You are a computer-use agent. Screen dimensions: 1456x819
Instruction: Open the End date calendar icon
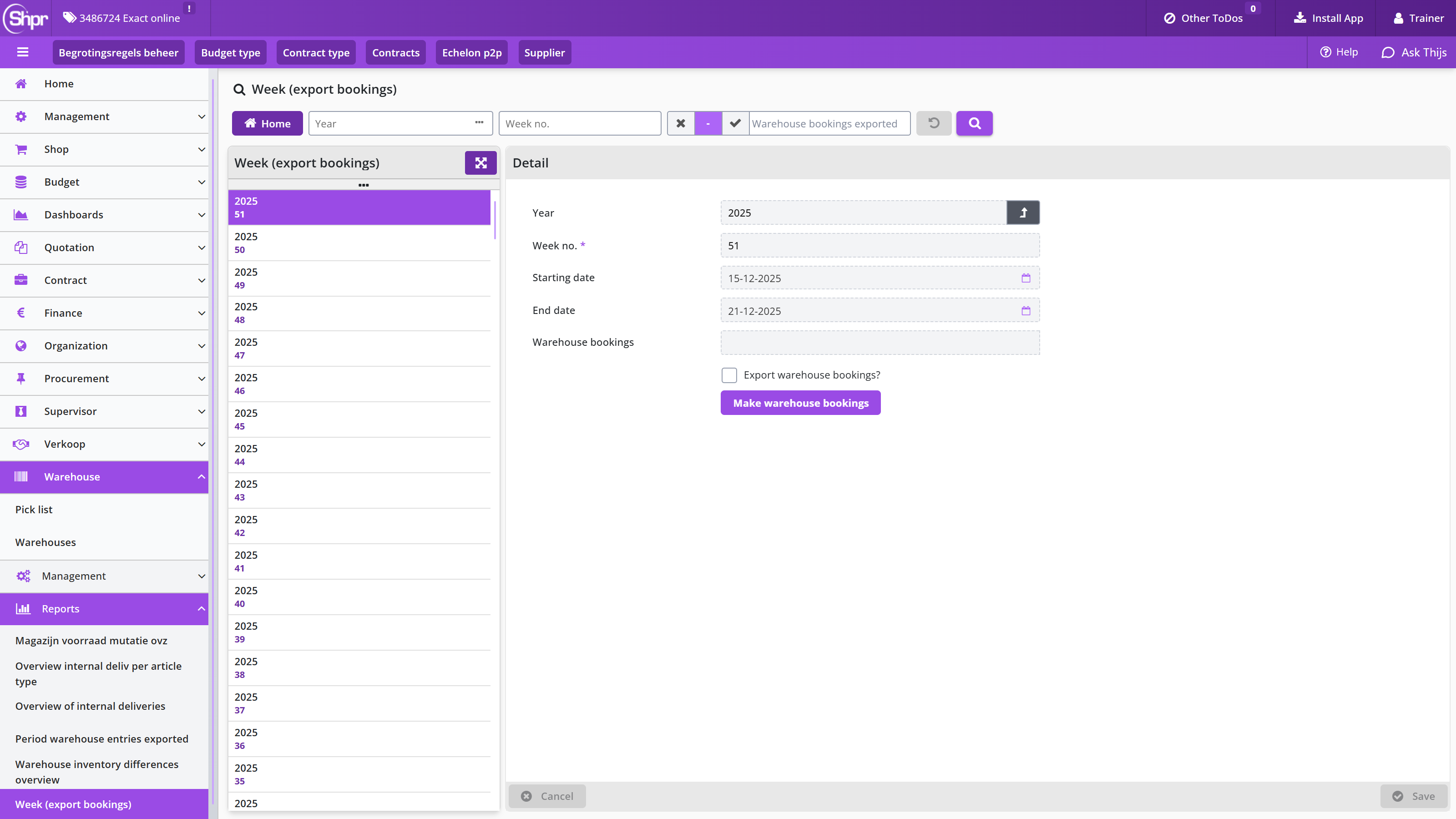[1026, 311]
